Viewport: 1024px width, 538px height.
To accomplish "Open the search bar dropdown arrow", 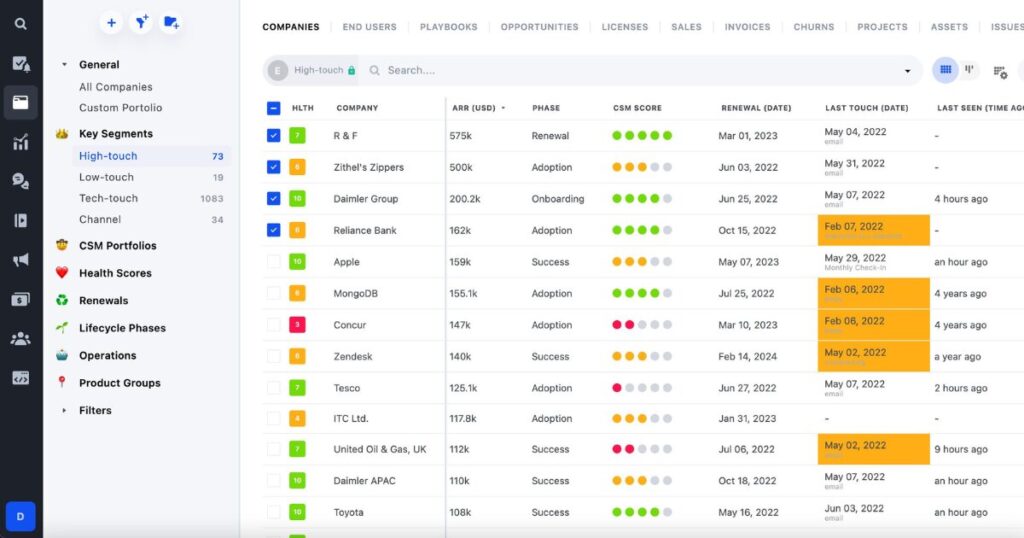I will pos(907,71).
